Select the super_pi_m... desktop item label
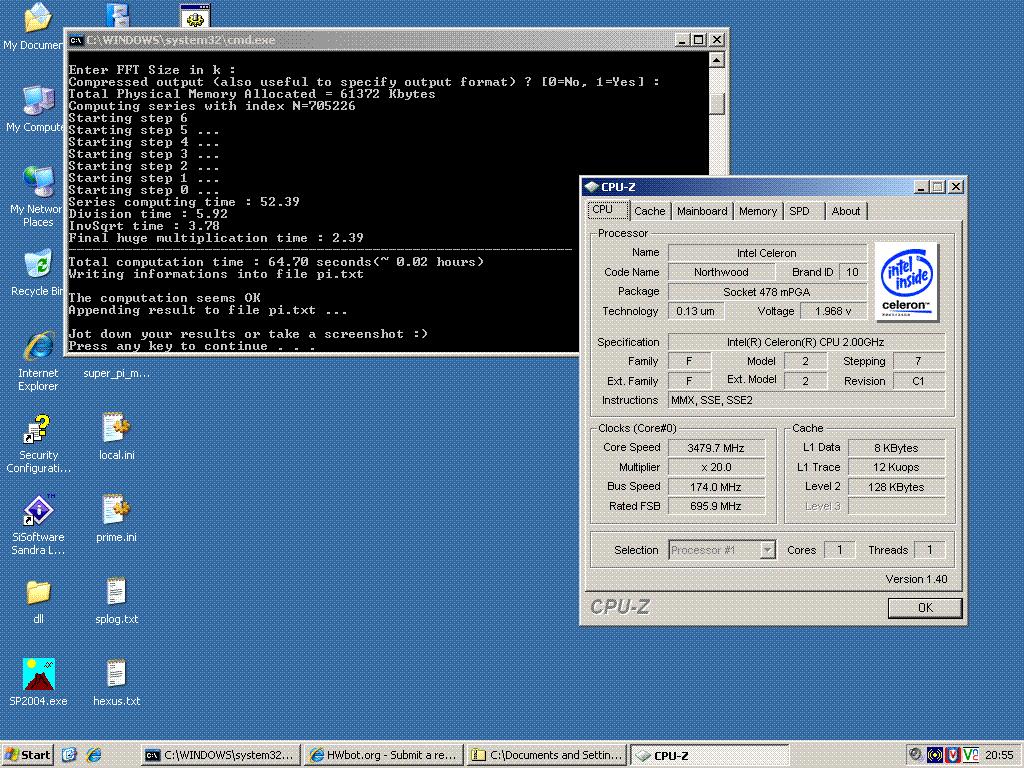Viewport: 1024px width, 768px height. [x=116, y=374]
